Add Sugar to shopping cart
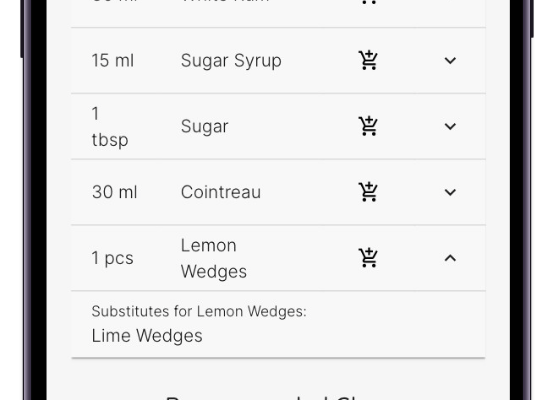 point(368,126)
